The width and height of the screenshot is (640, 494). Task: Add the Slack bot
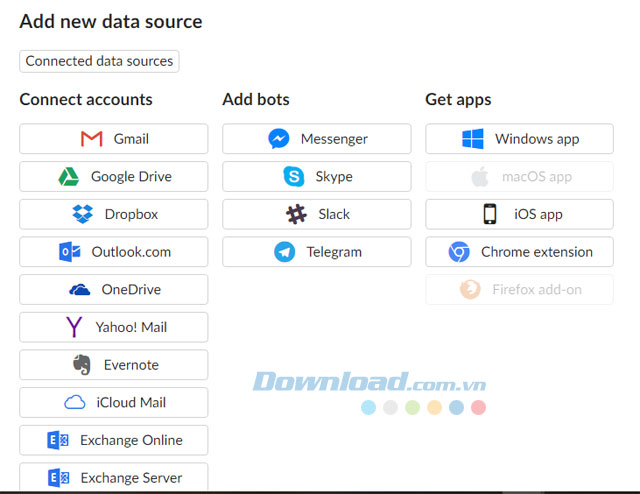point(317,214)
